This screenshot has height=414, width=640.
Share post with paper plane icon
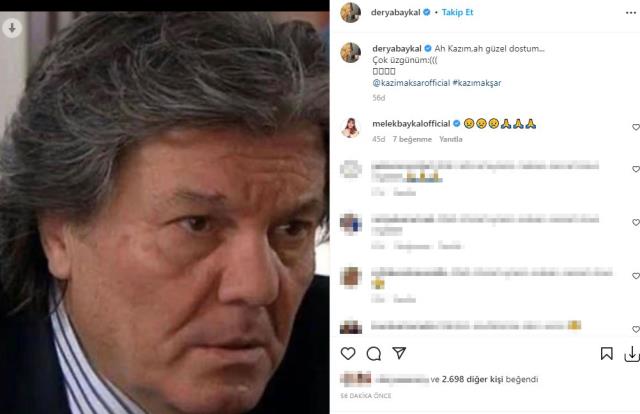(399, 353)
